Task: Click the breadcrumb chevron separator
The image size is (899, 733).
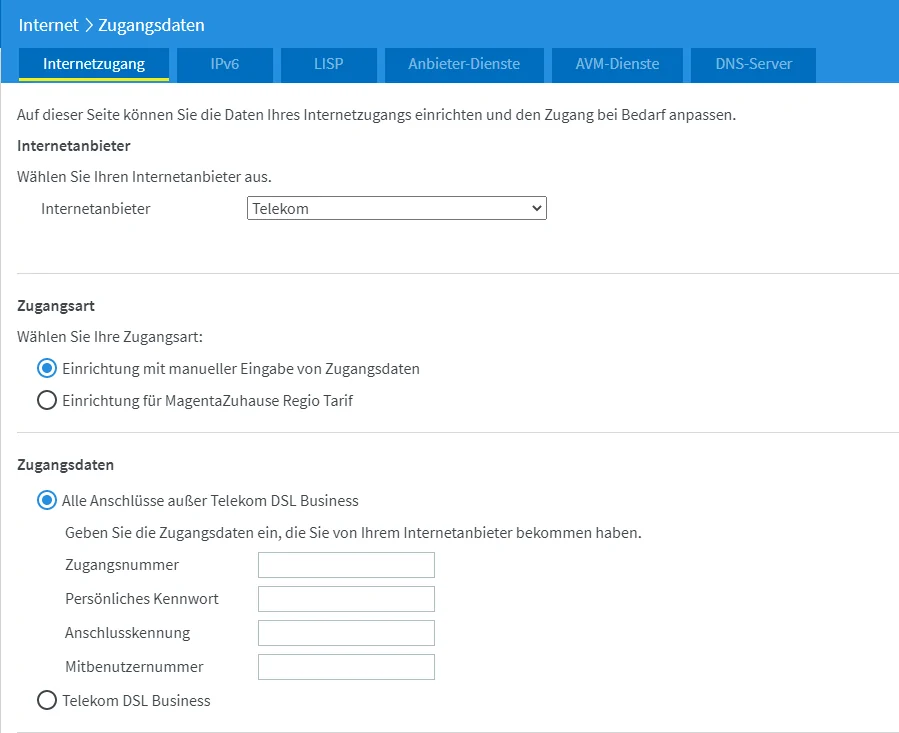Action: click(89, 25)
